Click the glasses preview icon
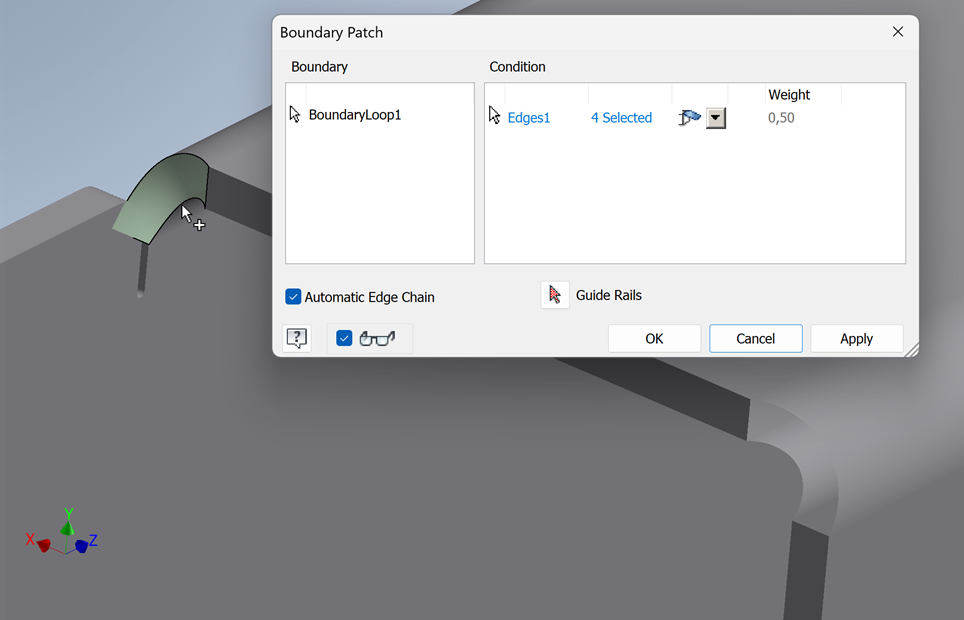 point(379,338)
